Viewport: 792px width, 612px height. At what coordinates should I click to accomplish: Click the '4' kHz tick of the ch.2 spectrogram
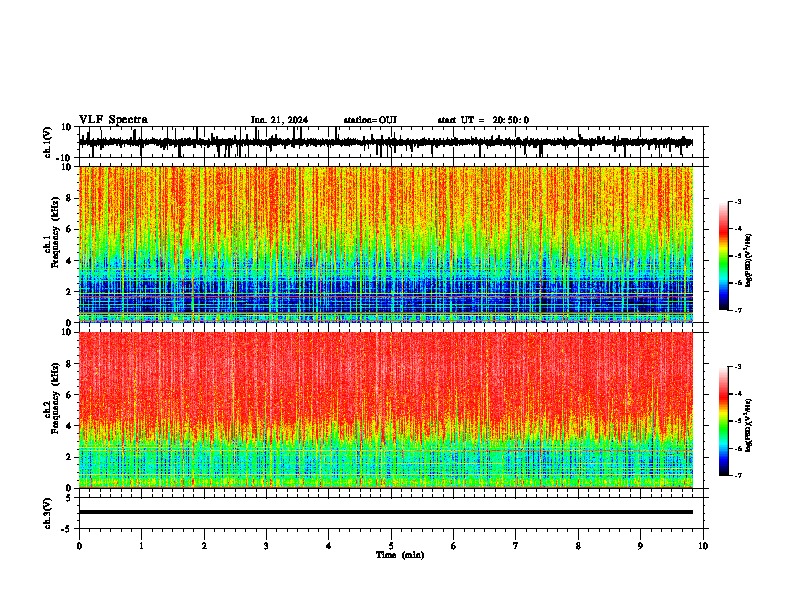(x=69, y=426)
